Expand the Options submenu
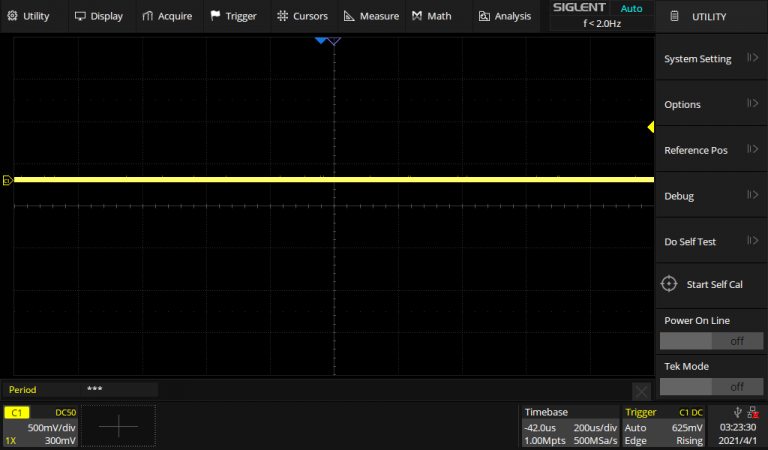 711,105
